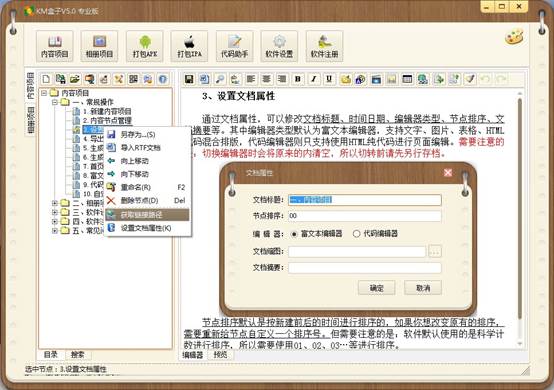Toggle italic formatting
This screenshot has height=390, width=554.
(x=313, y=79)
